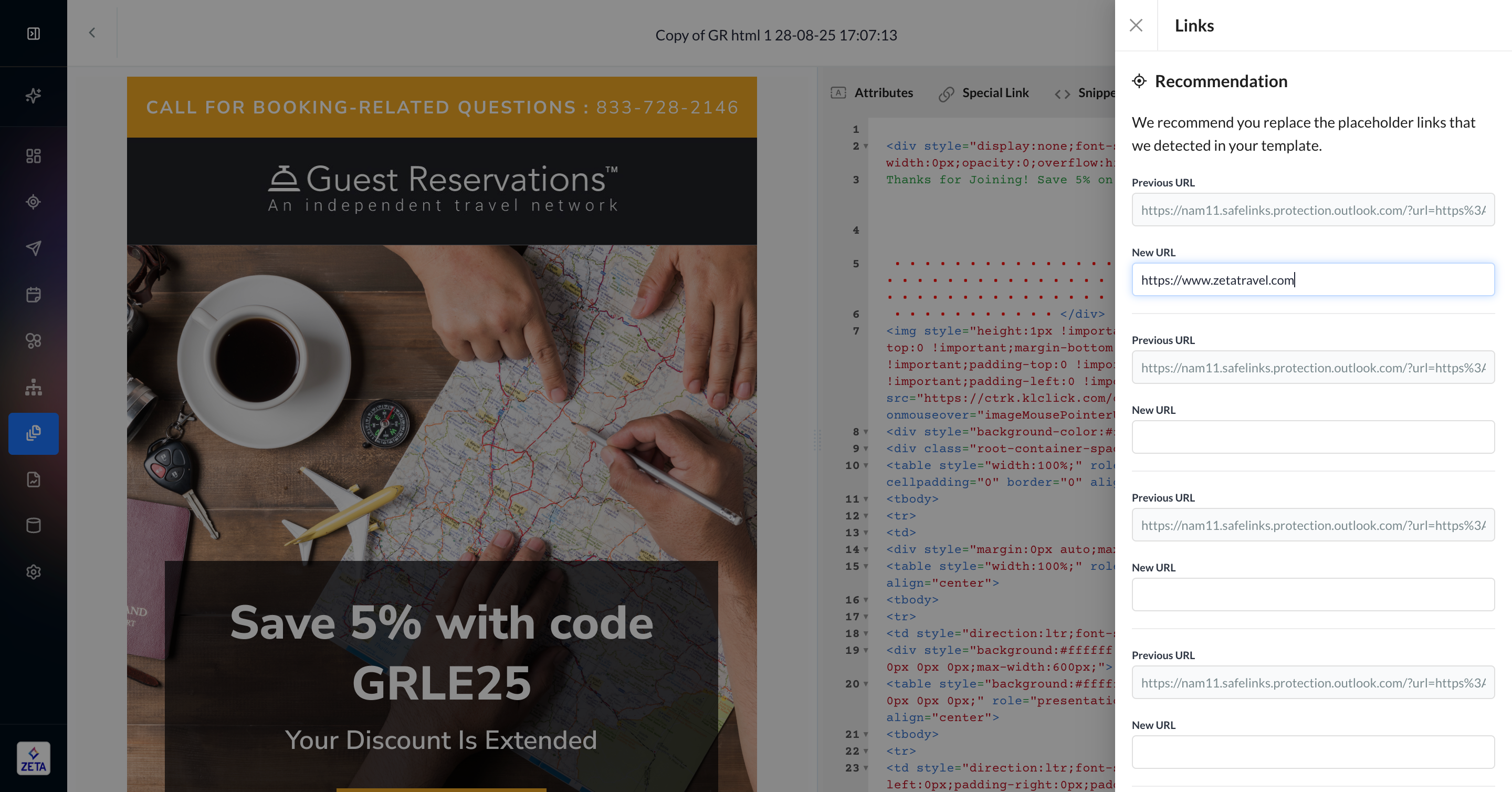Viewport: 1512px width, 792px height.
Task: Fold the code block at line 20
Action: pos(866,684)
